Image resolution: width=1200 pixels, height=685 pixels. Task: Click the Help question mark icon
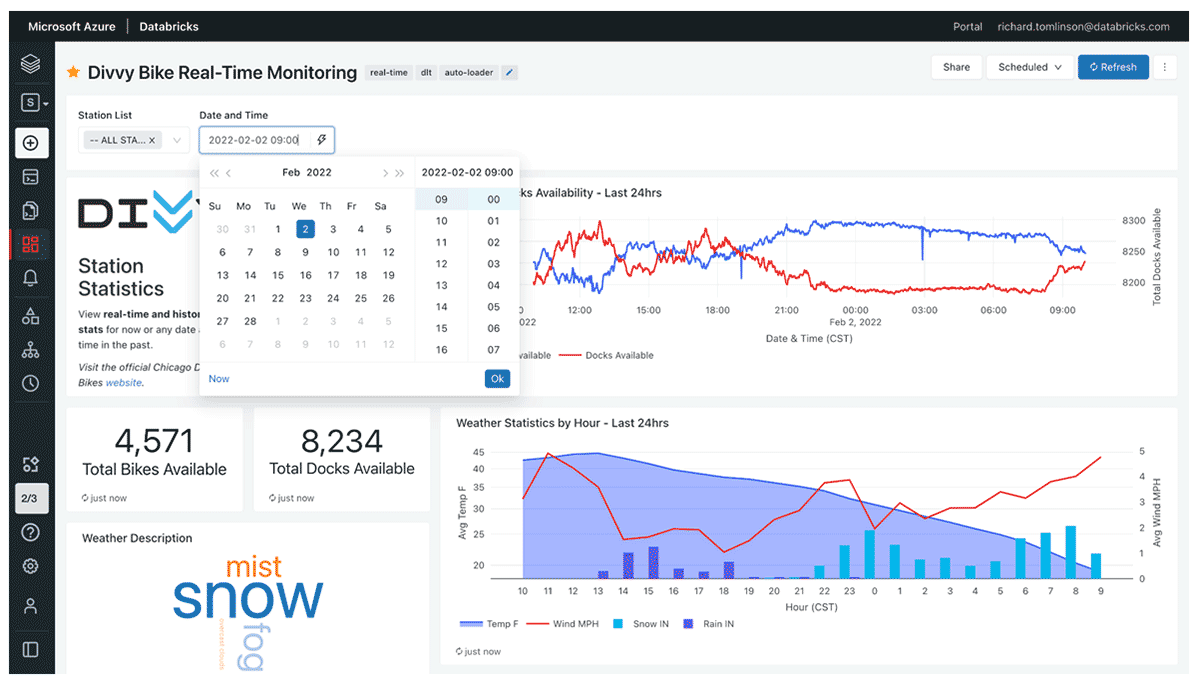click(x=31, y=532)
